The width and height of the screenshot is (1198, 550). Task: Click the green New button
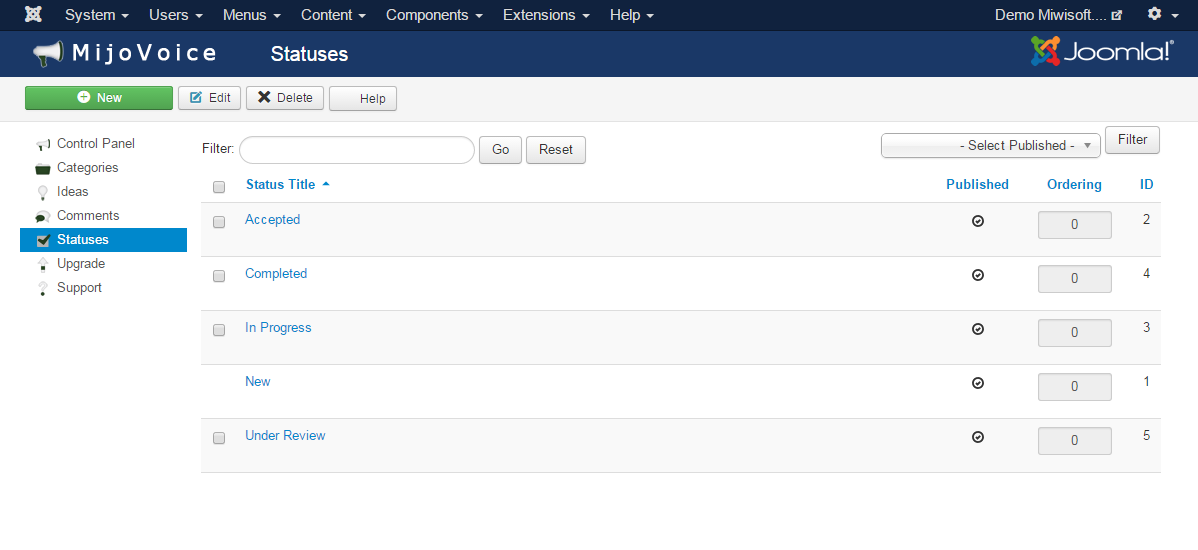[x=99, y=98]
